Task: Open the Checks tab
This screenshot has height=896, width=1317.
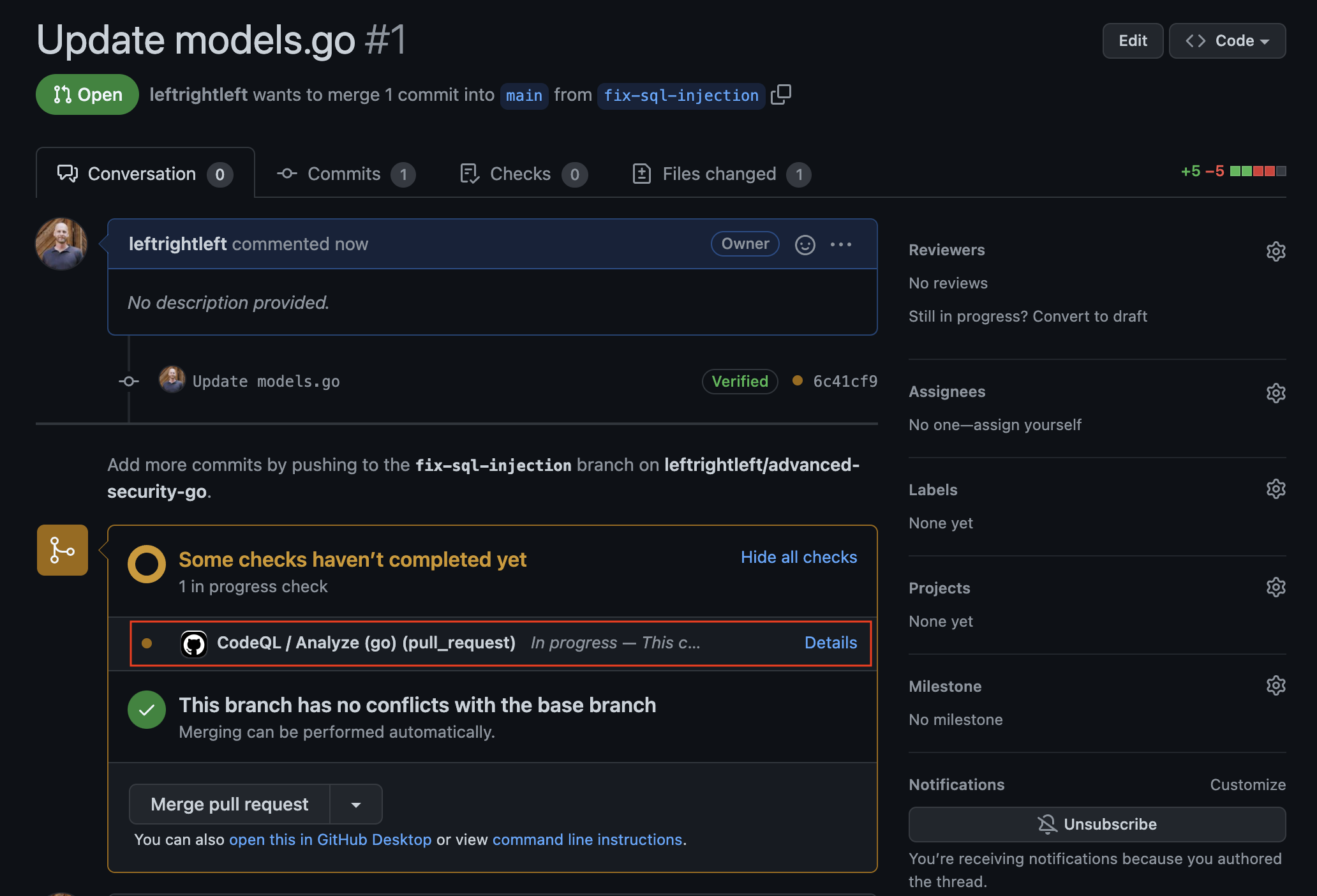Action: (521, 174)
